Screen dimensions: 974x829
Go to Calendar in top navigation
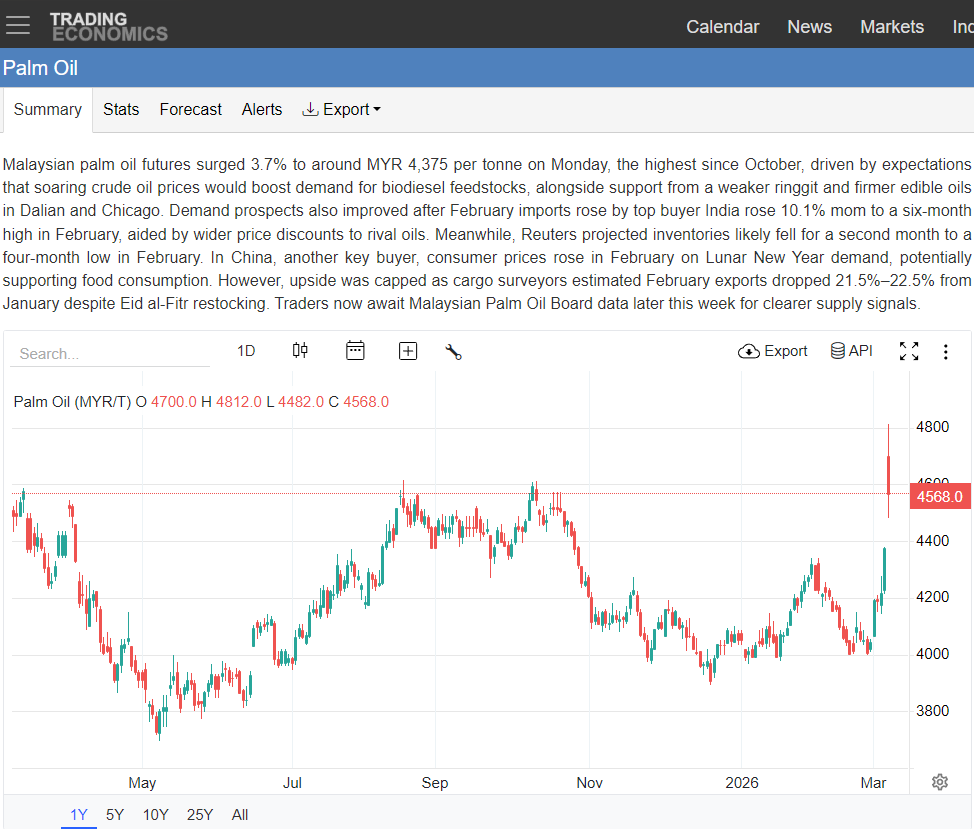tap(722, 27)
